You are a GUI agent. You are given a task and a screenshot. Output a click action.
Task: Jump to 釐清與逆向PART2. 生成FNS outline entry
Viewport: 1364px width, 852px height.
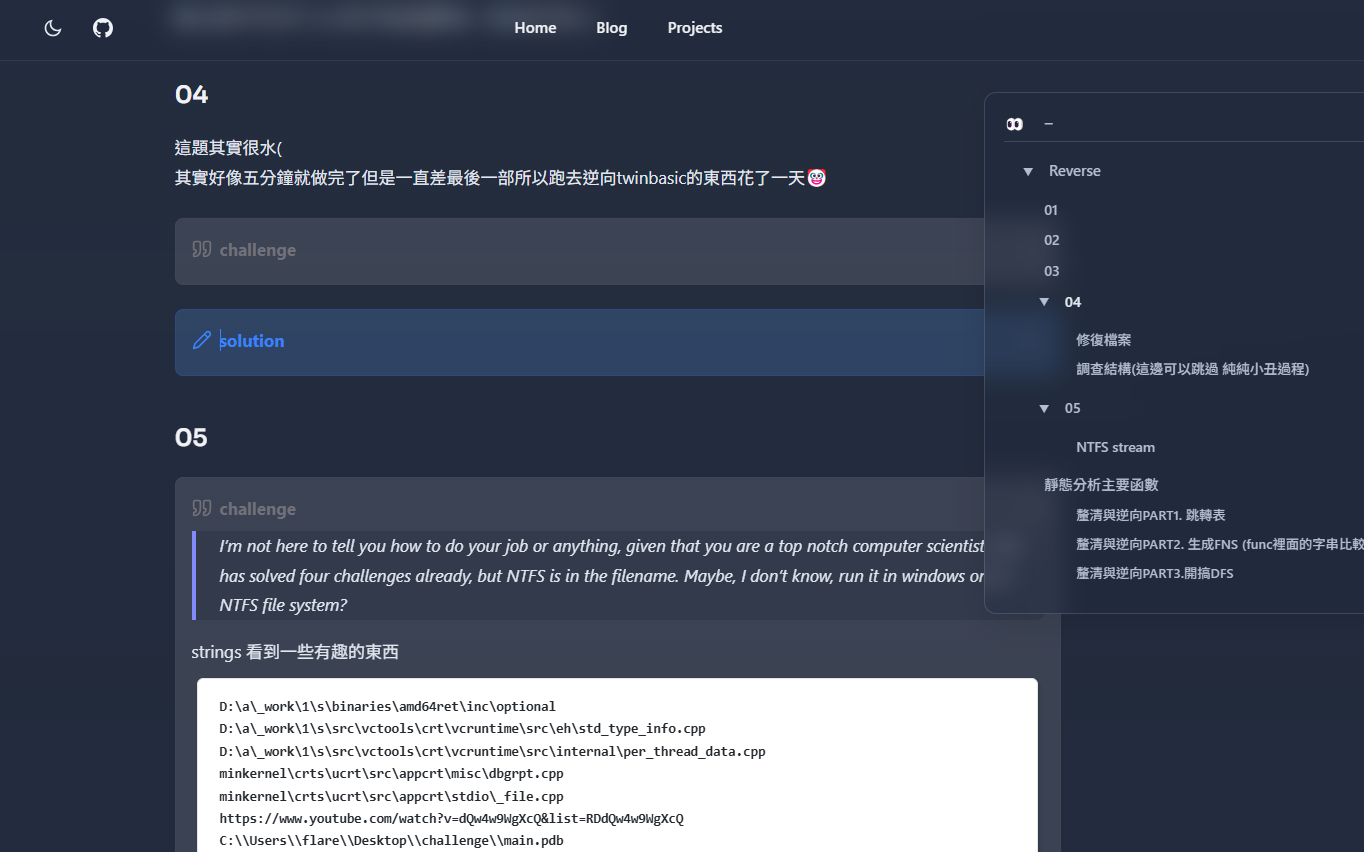pyautogui.click(x=1220, y=544)
